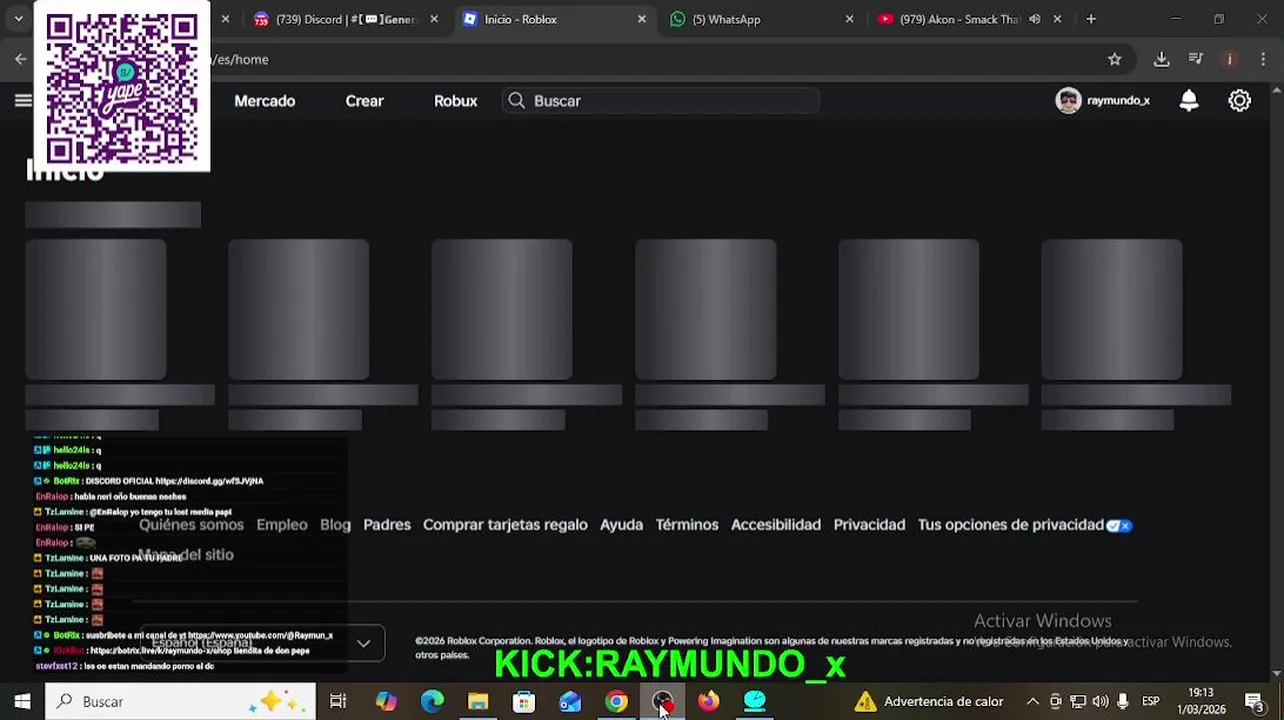Open Microsoft Store from the taskbar
The width and height of the screenshot is (1284, 720).
pos(524,701)
